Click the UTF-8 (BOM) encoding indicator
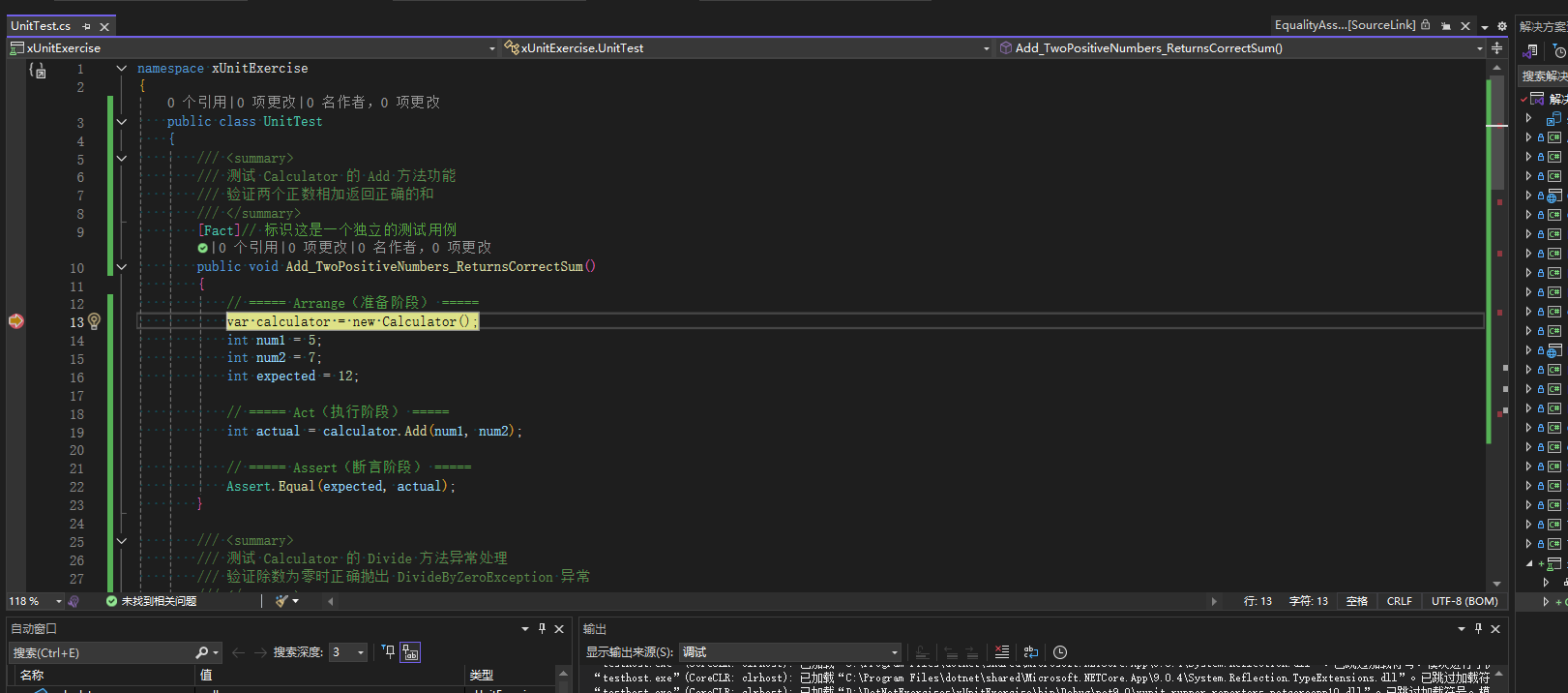1568x693 pixels. [1464, 601]
